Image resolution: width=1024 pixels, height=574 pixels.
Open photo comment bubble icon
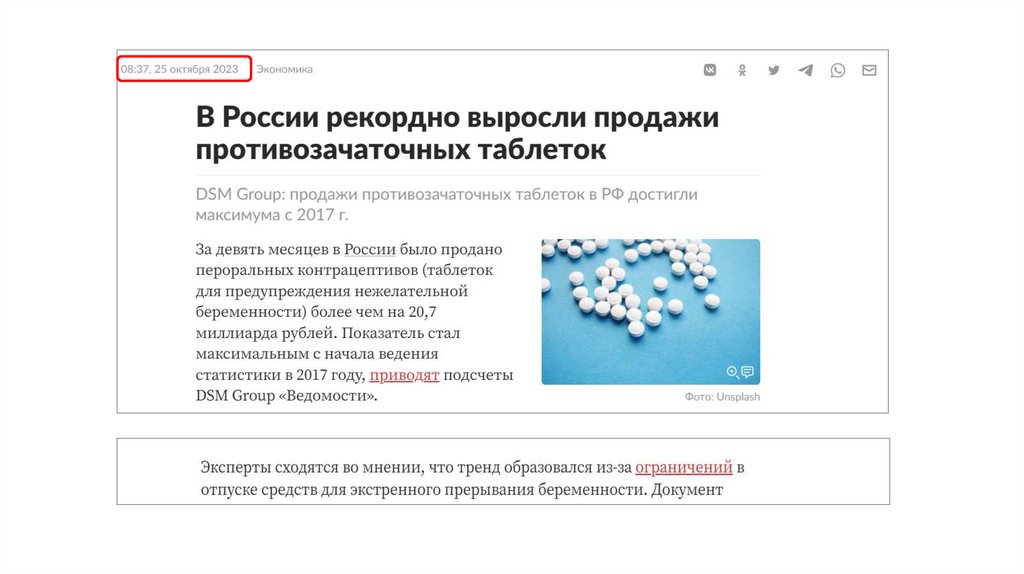pos(747,372)
